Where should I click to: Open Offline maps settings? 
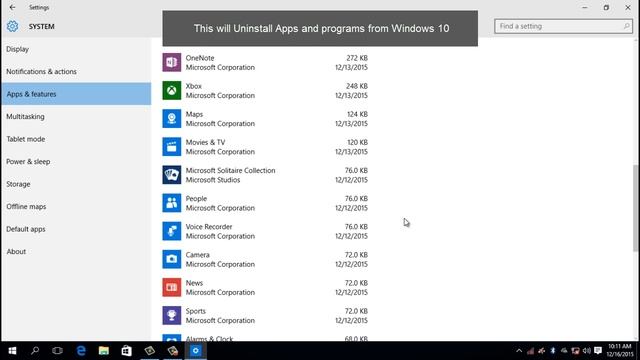(76, 207)
